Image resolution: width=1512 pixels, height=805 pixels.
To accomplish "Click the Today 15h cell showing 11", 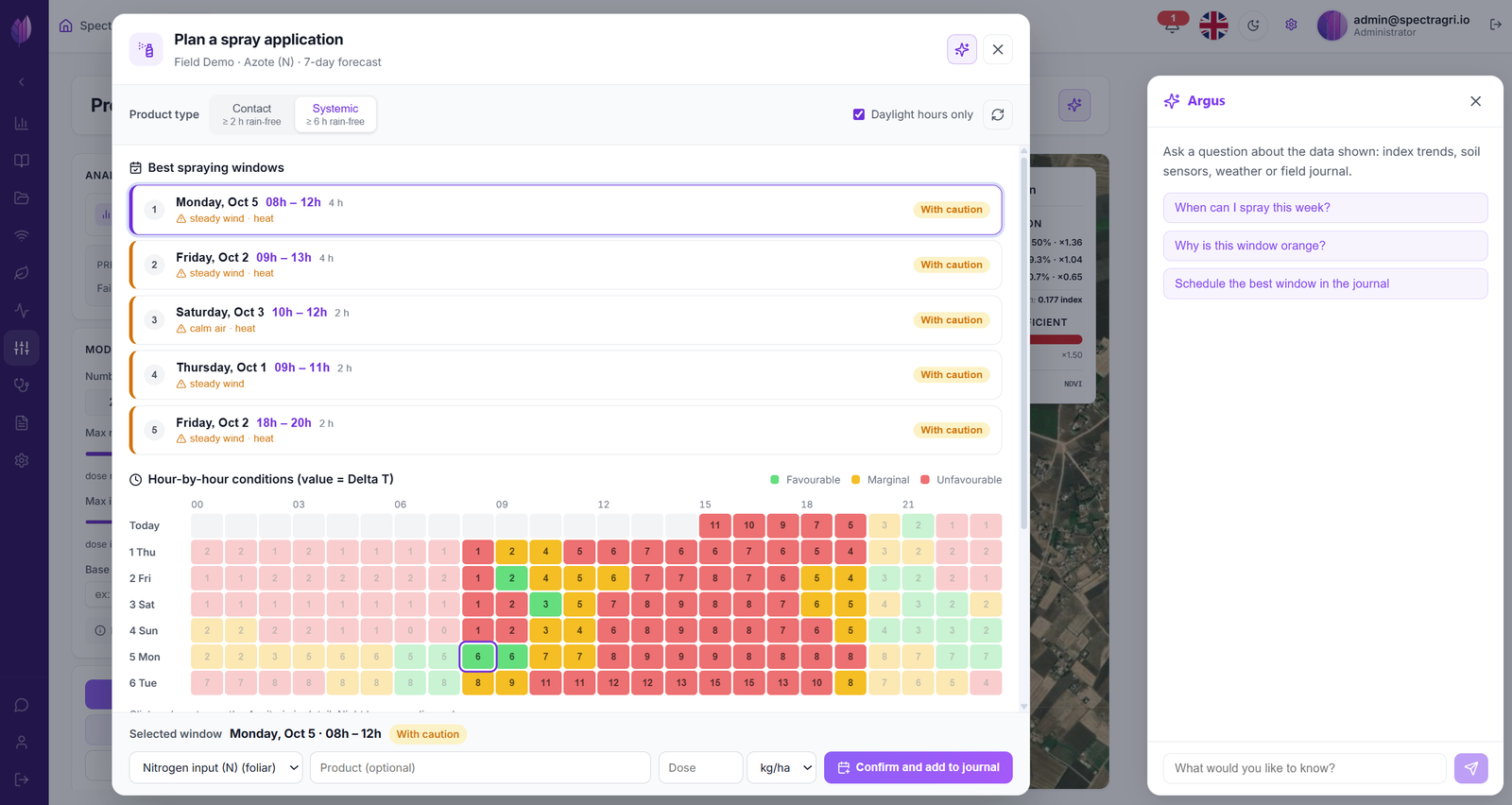I will point(715,525).
